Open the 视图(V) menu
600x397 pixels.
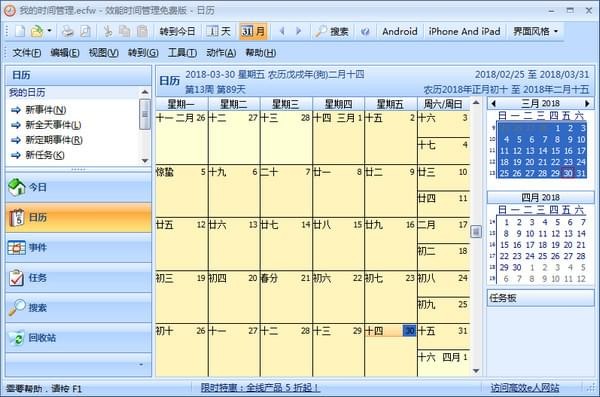[104, 53]
